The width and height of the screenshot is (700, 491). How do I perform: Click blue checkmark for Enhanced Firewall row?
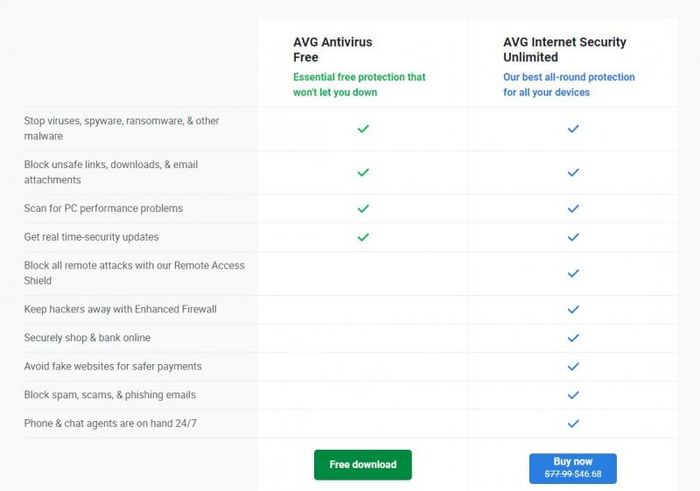click(573, 310)
